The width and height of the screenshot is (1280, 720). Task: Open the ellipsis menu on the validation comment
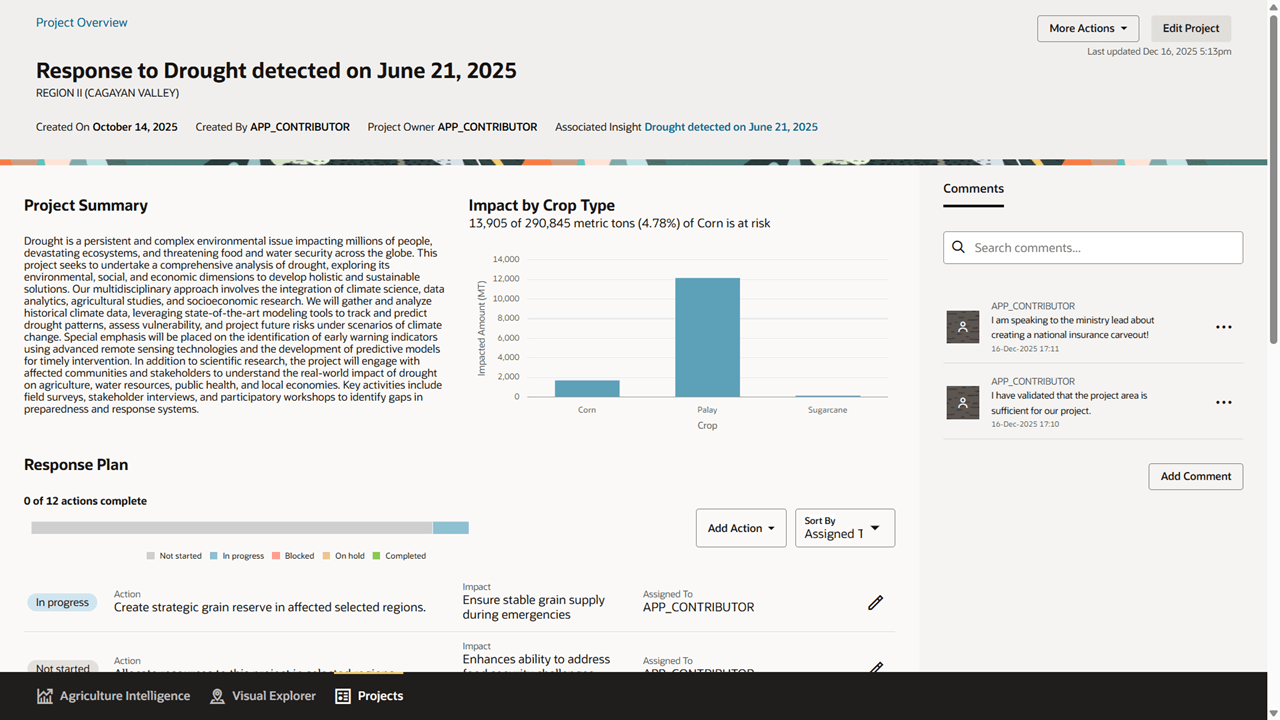1223,402
